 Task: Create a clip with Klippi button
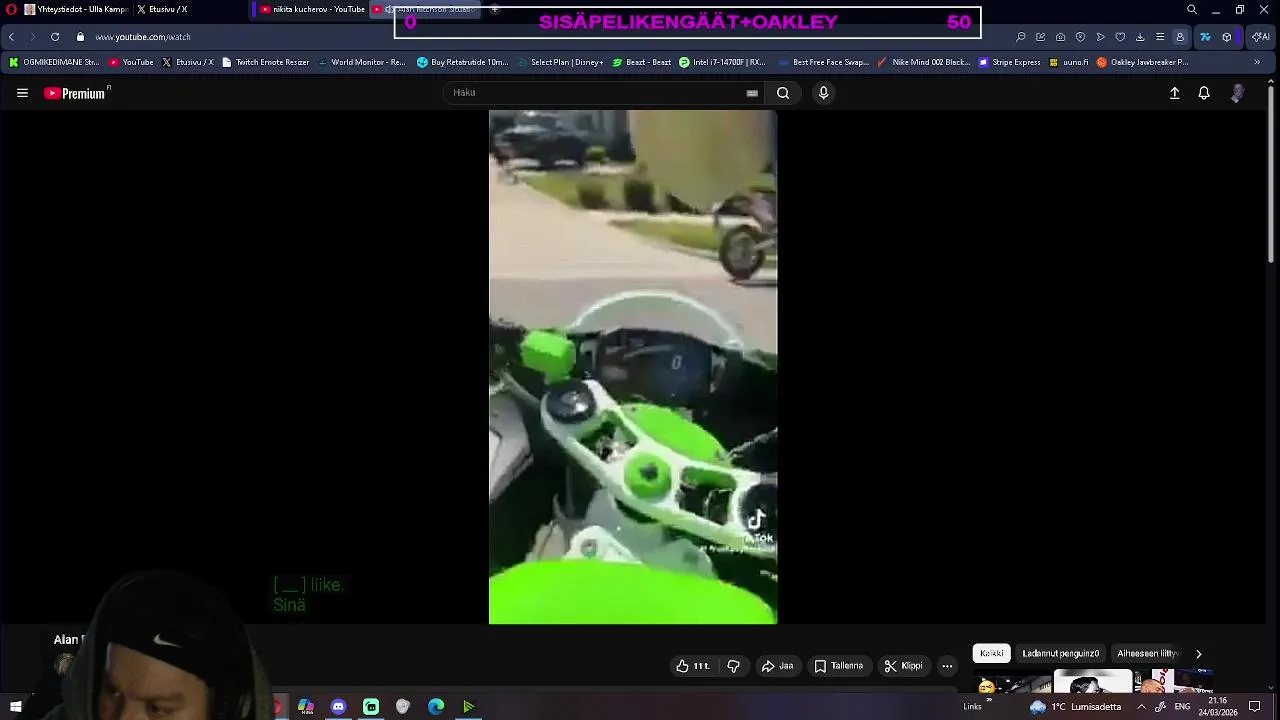point(903,666)
